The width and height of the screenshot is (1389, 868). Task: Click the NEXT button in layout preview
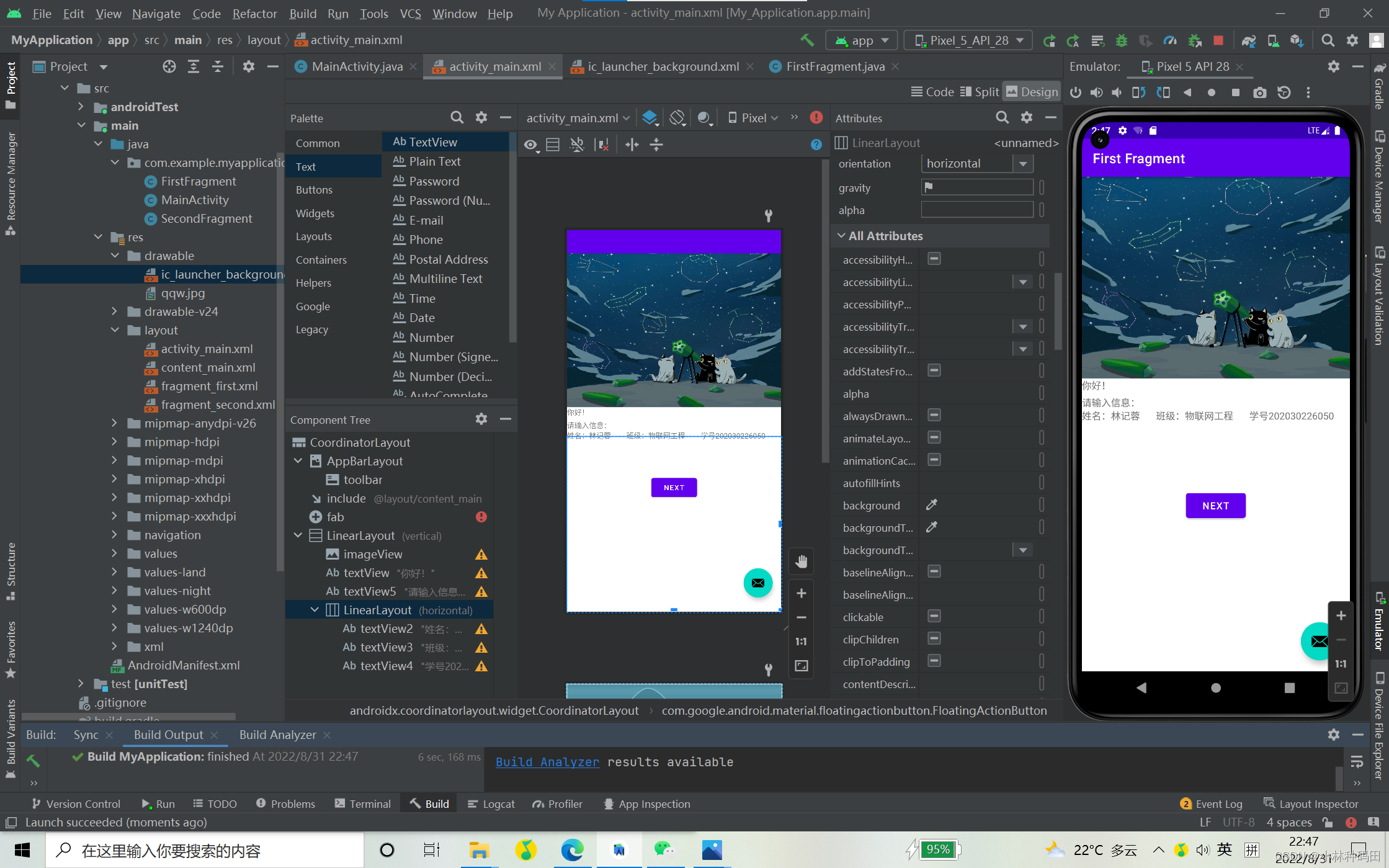point(674,487)
